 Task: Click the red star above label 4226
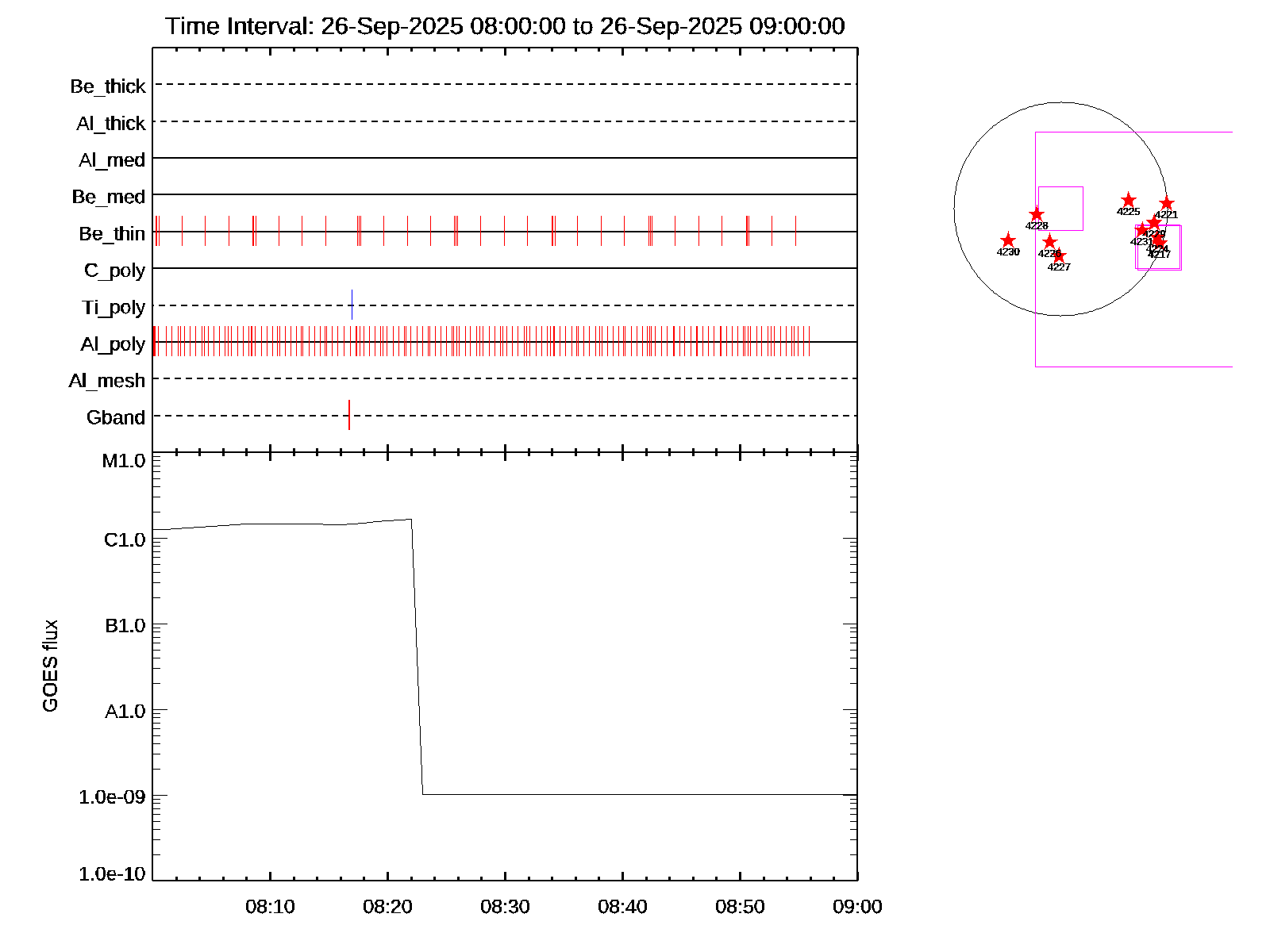1049,241
